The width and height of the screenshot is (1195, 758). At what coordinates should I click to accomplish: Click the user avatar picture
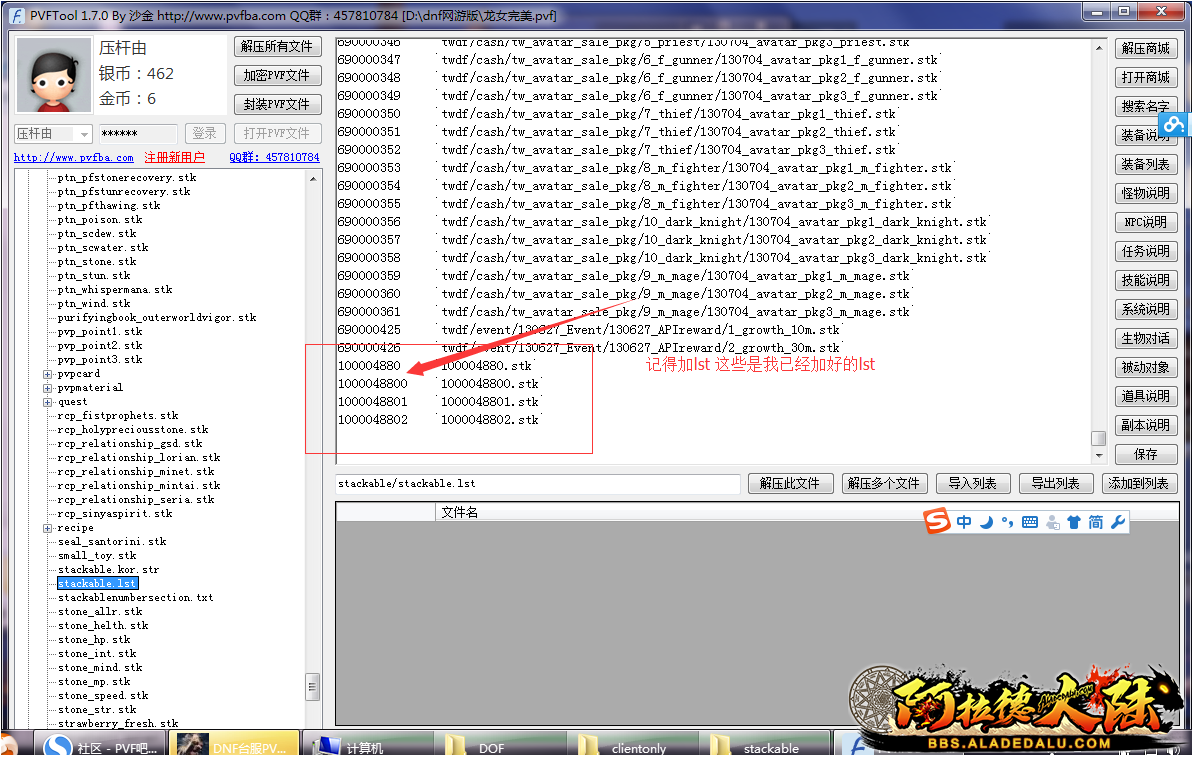coord(51,77)
